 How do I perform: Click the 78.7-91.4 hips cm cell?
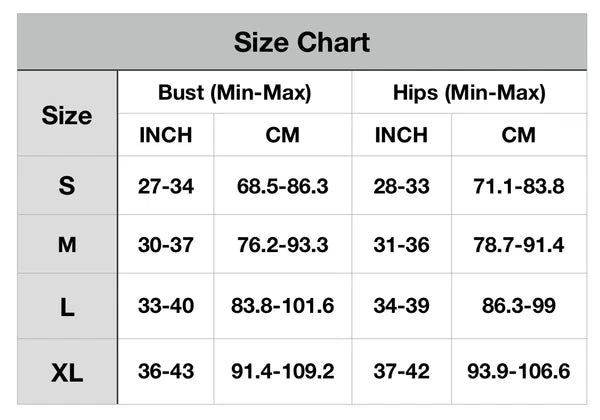(x=518, y=244)
